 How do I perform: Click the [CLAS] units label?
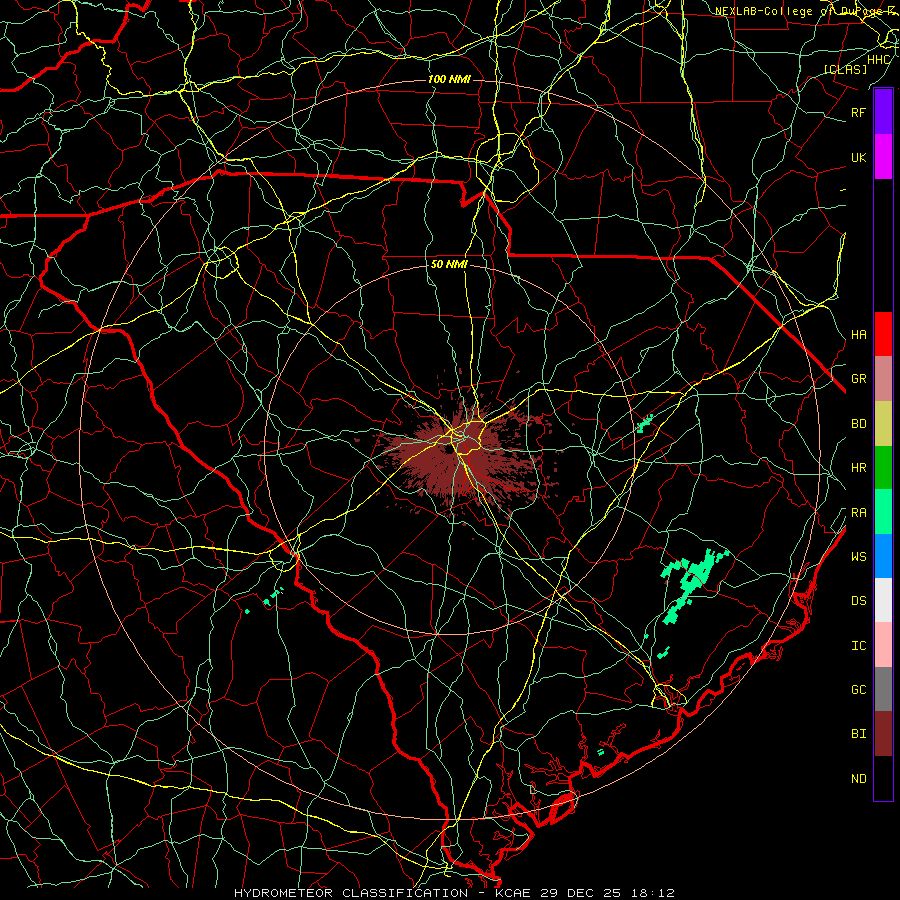pos(845,69)
